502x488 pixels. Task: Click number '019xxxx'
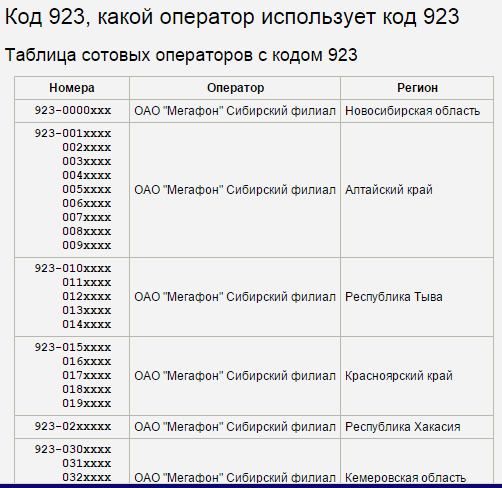(87, 403)
